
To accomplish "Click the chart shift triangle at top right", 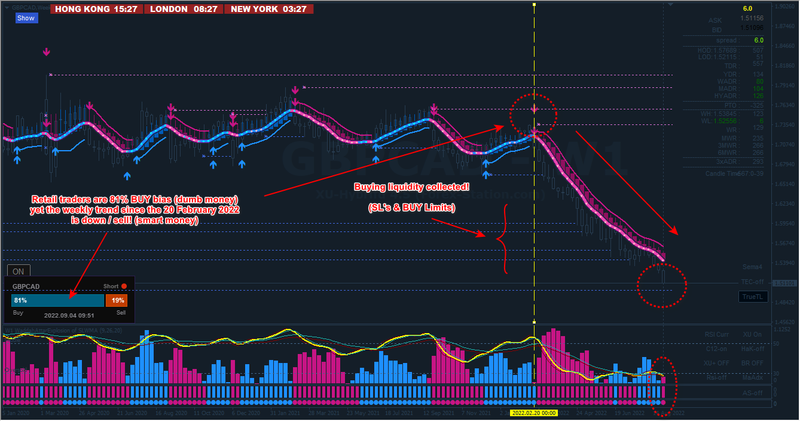I will coord(670,4).
